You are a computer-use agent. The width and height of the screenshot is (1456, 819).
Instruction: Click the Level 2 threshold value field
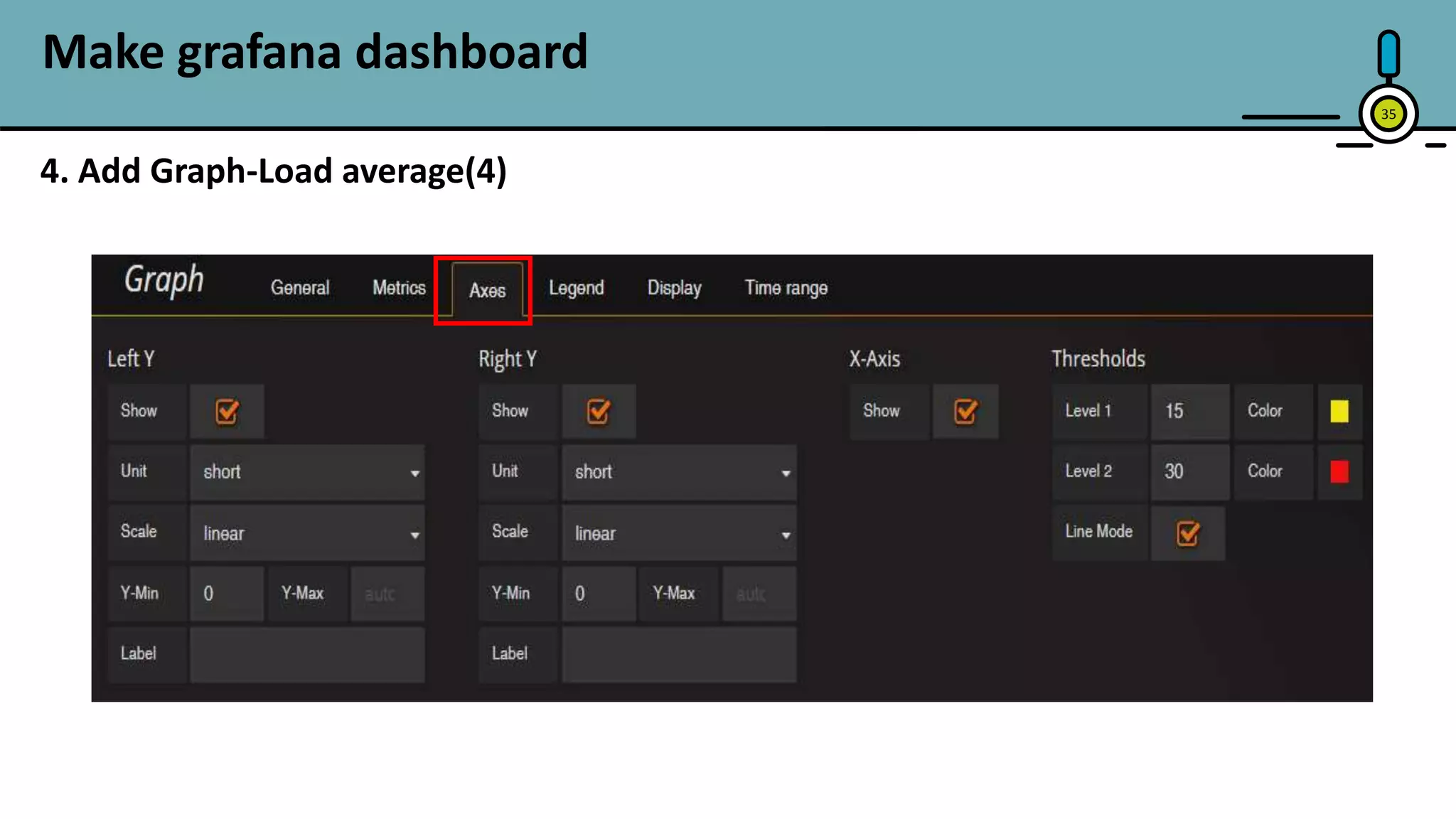[1189, 472]
